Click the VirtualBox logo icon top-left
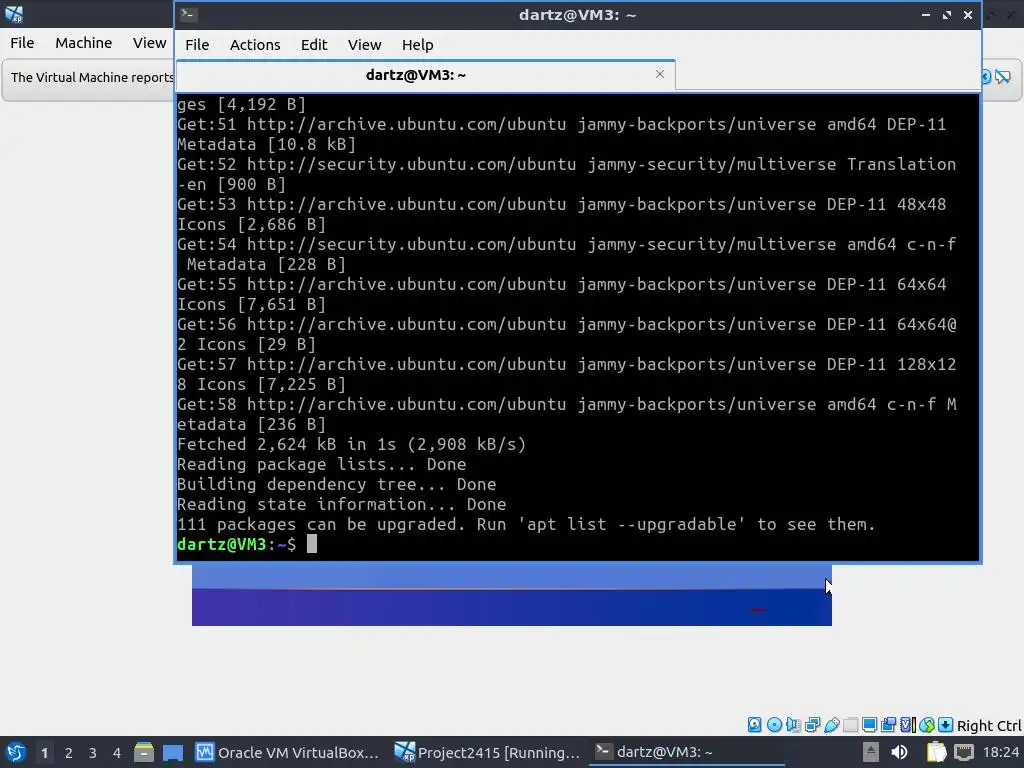 (x=14, y=13)
